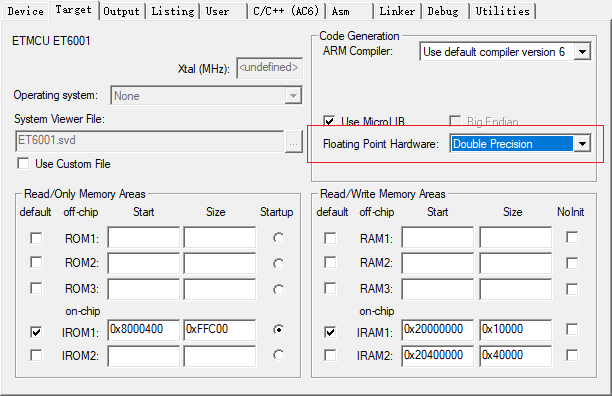Check the RAM2 default checkbox
612x396 pixels.
pos(330,262)
